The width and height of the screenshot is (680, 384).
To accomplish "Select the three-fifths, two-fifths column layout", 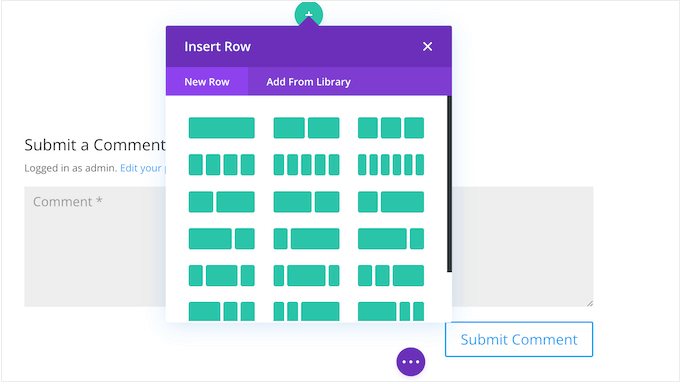I will coord(306,202).
